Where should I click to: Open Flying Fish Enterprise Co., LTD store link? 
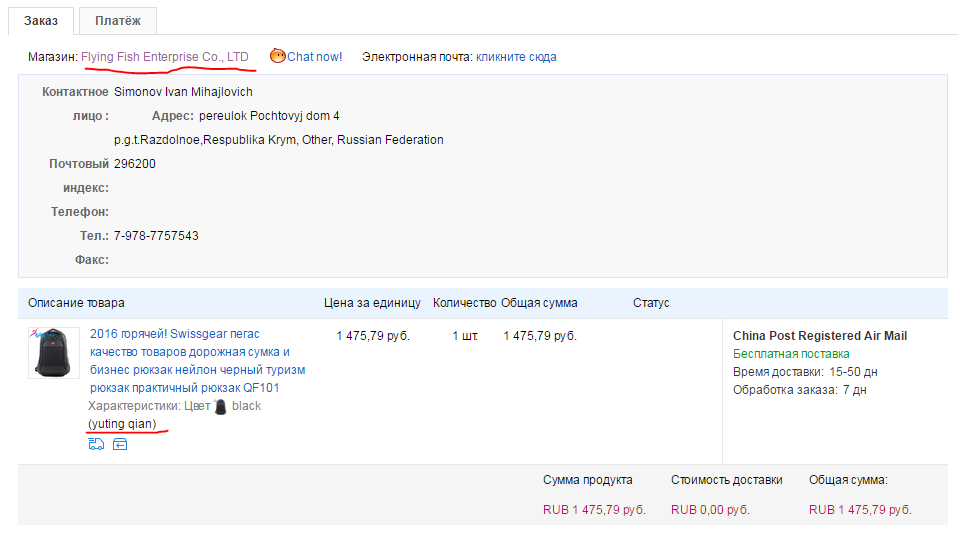[x=165, y=57]
